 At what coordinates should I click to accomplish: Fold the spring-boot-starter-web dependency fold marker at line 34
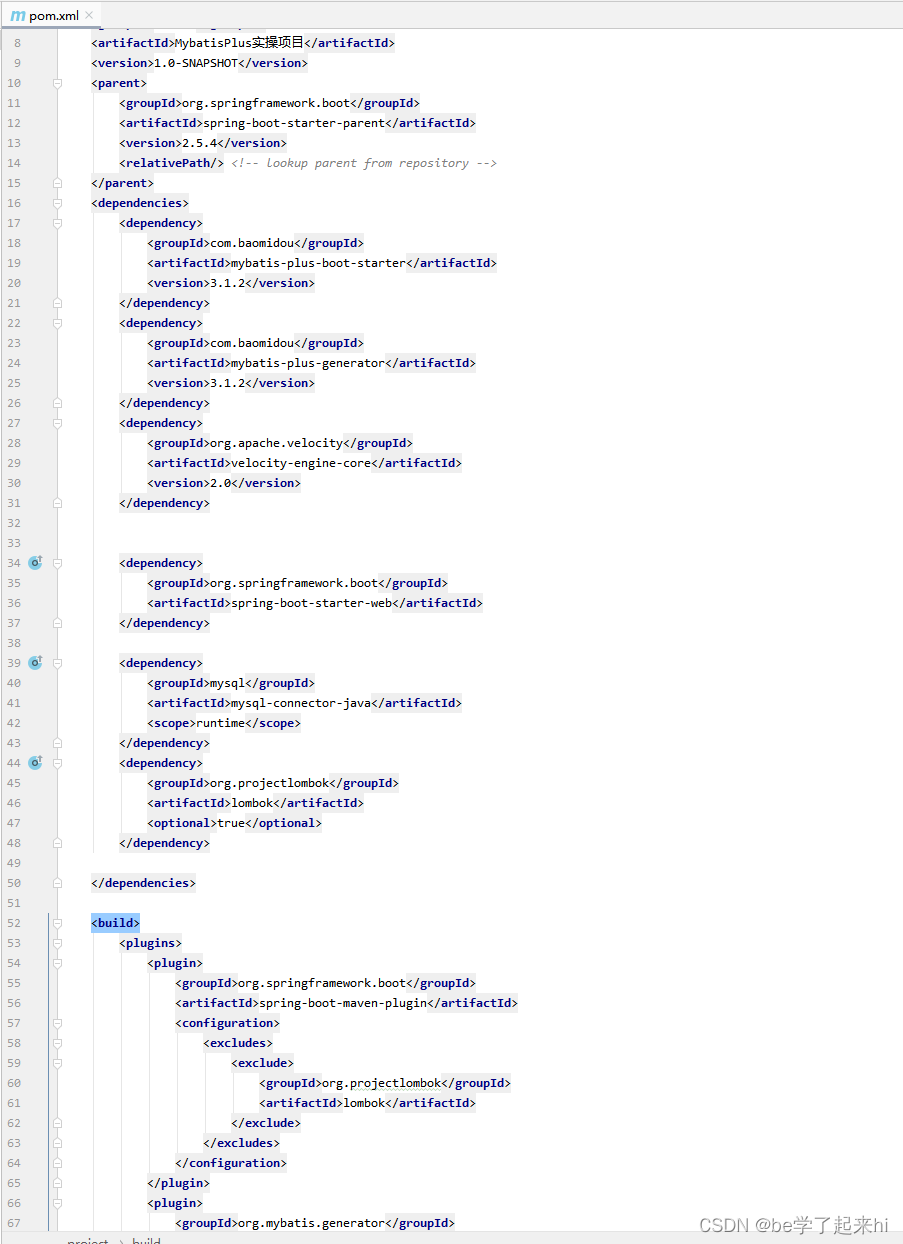[58, 563]
